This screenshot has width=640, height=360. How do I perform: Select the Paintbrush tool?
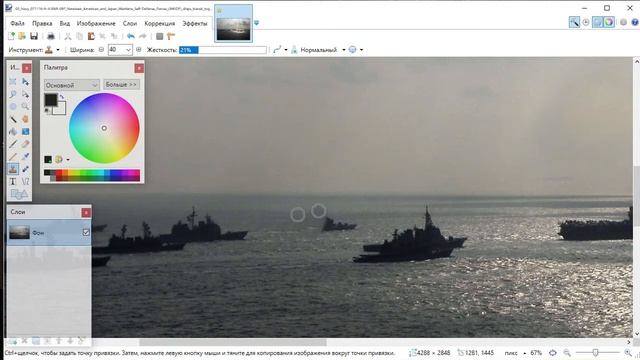(13, 144)
